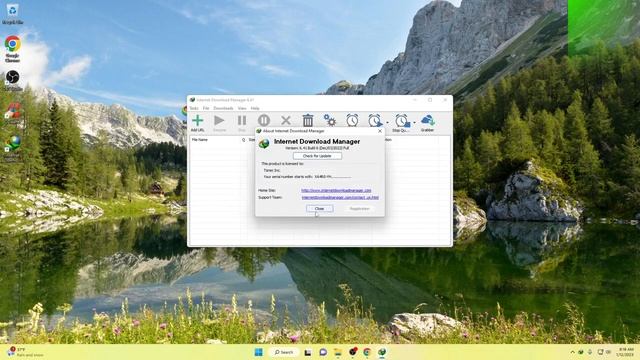Minimize the Internet Download Manager window
This screenshot has width=640, height=360.
pyautogui.click(x=415, y=100)
